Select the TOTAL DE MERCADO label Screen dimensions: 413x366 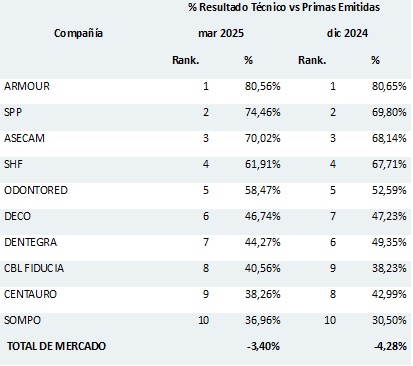click(56, 346)
